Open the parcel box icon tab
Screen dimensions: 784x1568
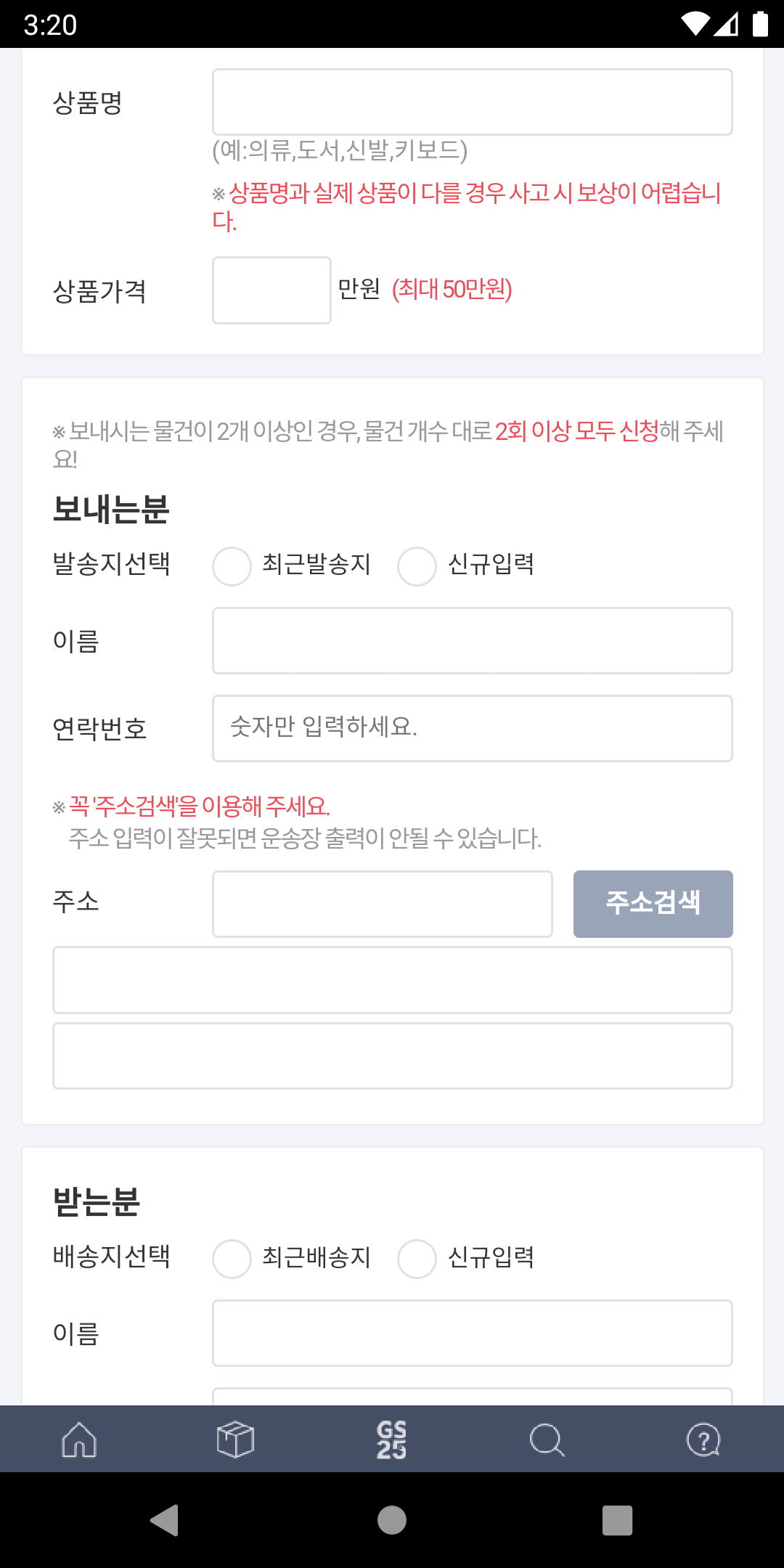[235, 1440]
